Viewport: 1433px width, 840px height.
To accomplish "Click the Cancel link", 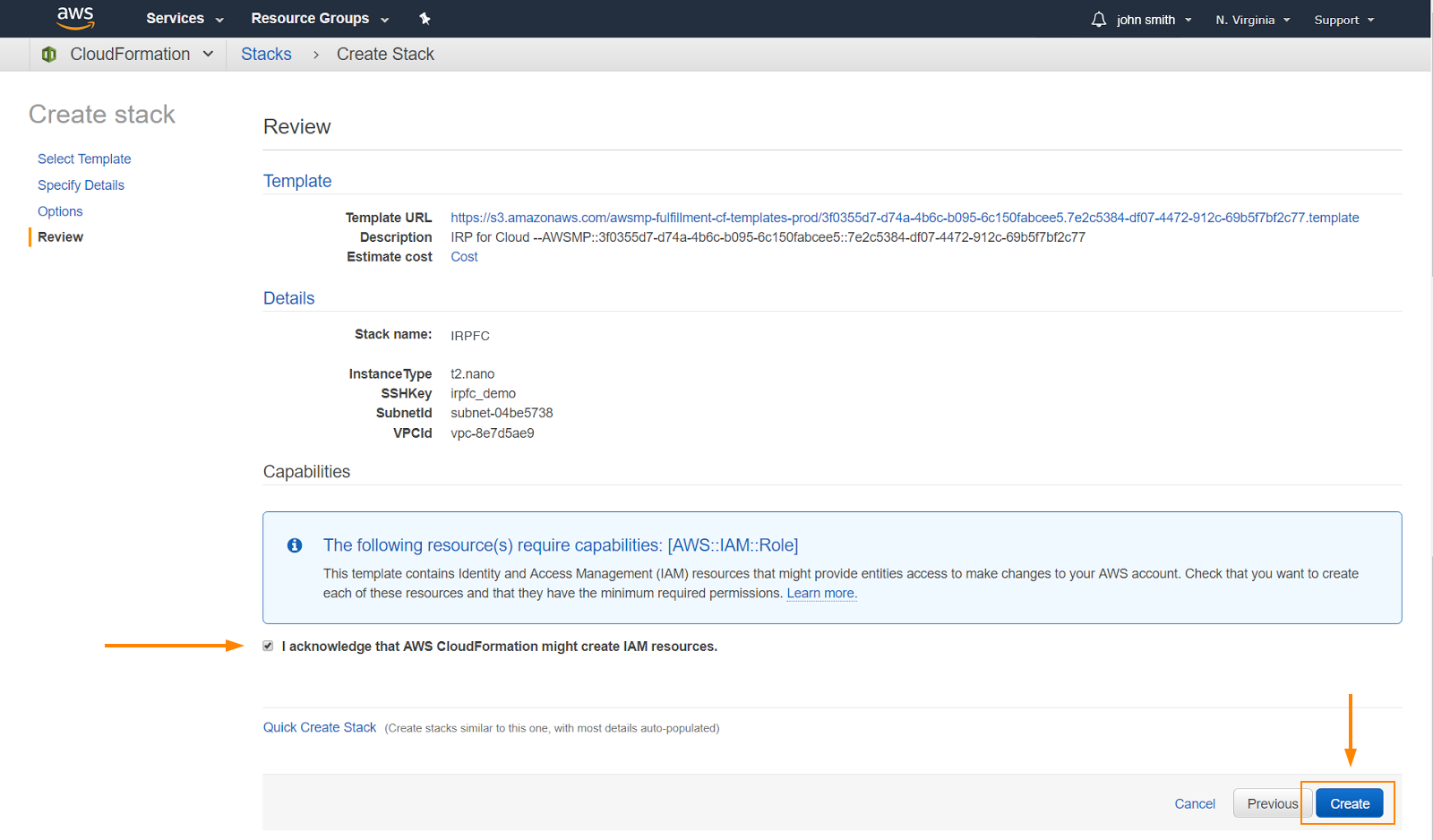I will pos(1195,804).
